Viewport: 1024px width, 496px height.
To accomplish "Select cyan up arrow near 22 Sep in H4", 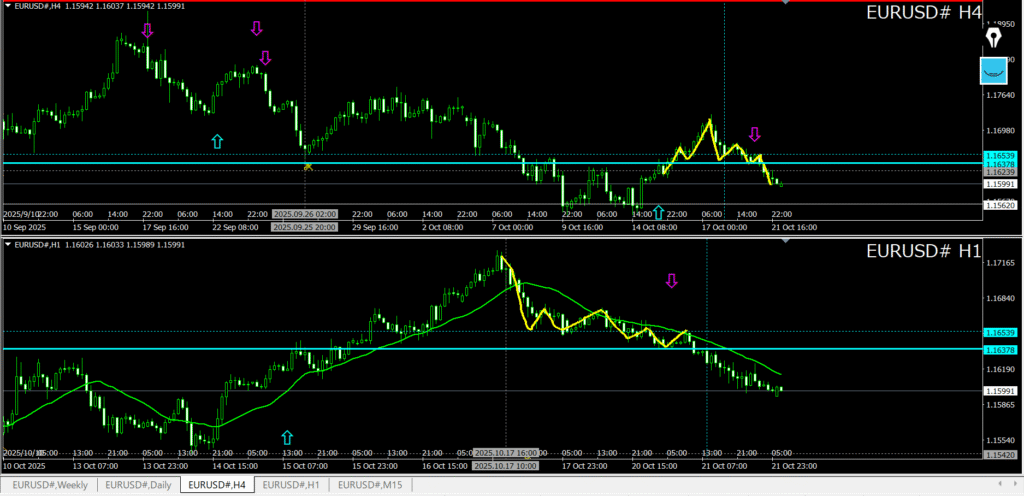I will tap(217, 142).
